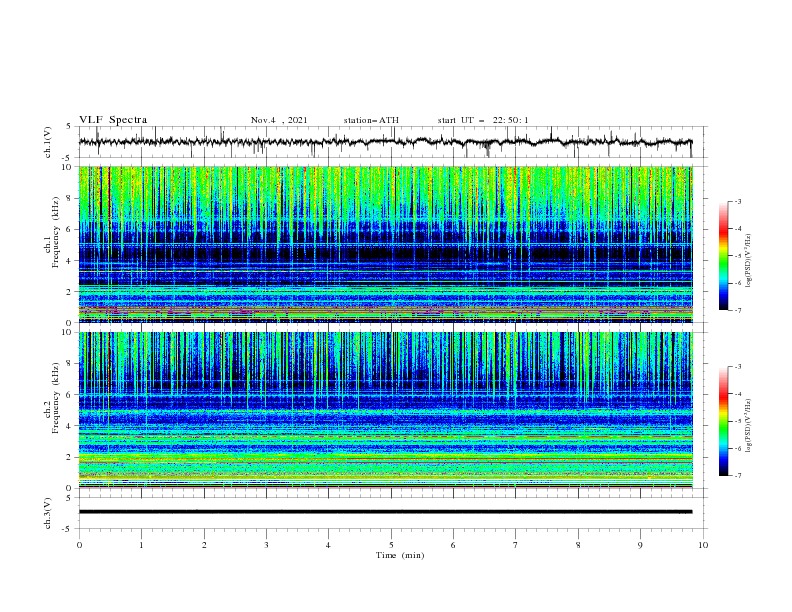Viewport: 792px width, 612px height.
Task: Click the "-3" tick on ch.1 color bar
Action: tap(737, 201)
